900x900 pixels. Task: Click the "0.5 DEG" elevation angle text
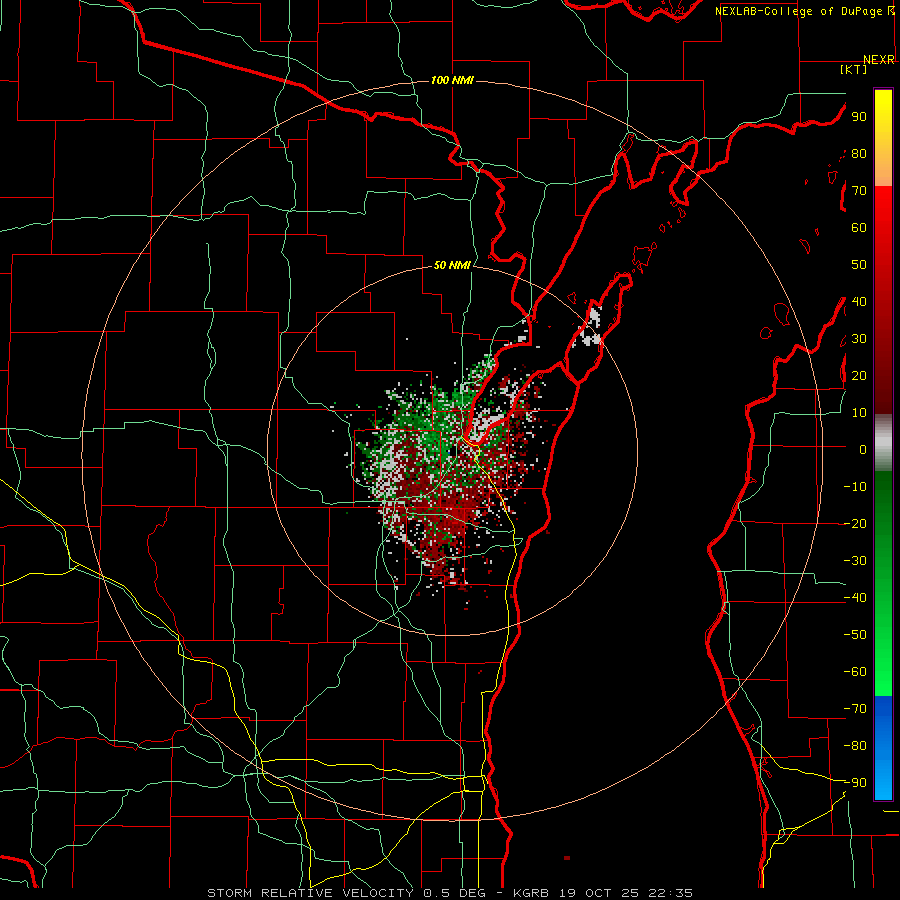(x=454, y=893)
